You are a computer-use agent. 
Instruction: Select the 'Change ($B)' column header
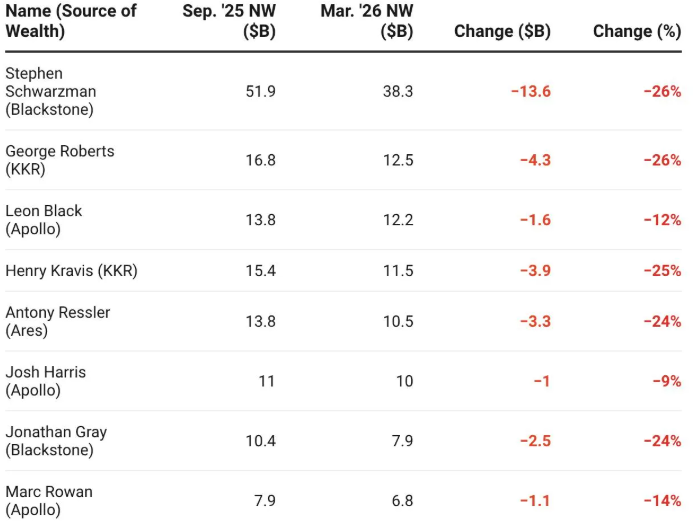click(502, 31)
